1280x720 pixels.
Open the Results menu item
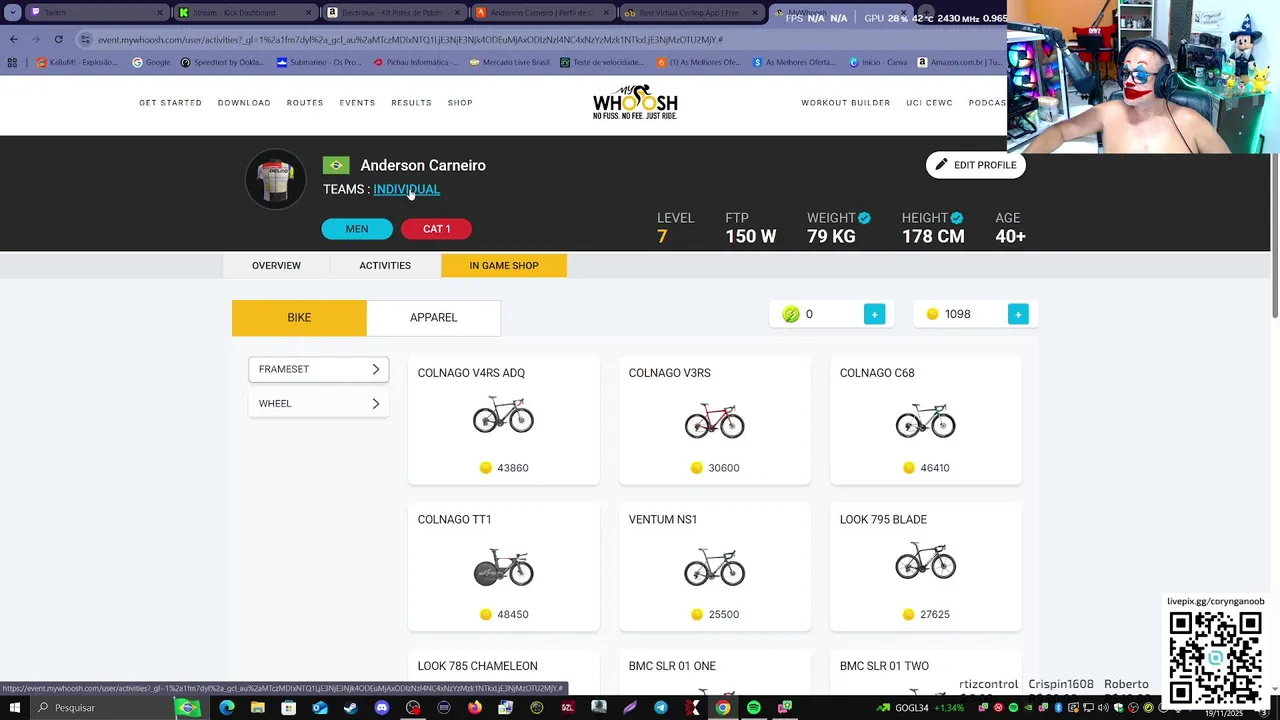(411, 103)
